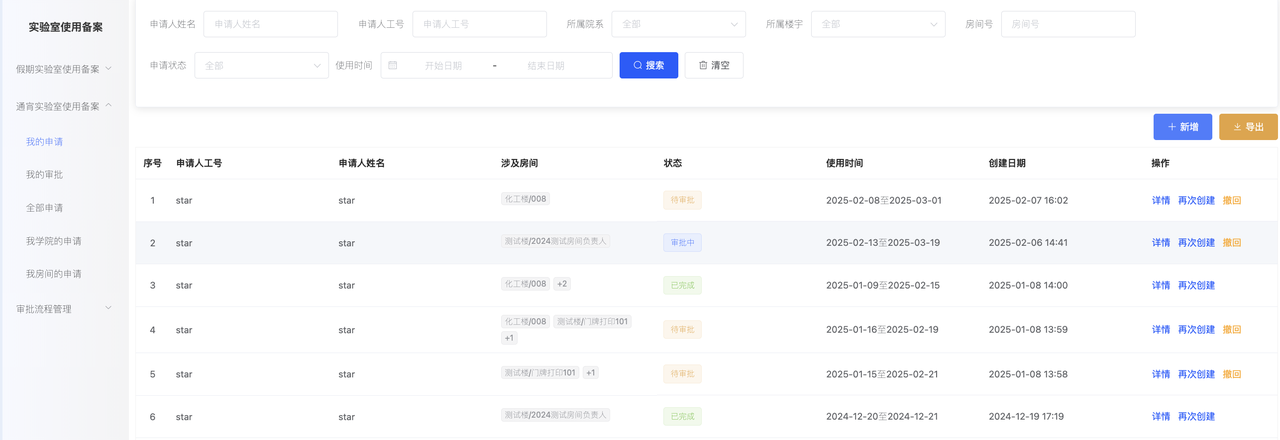
Task: Focus the 申请人工号 input field
Action: pyautogui.click(x=479, y=24)
